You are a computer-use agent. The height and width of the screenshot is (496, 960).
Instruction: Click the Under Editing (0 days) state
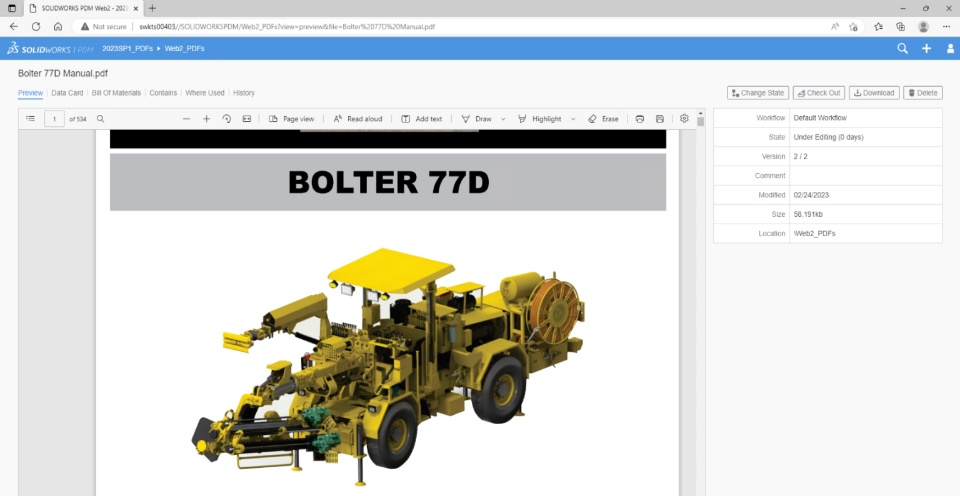[x=828, y=137]
